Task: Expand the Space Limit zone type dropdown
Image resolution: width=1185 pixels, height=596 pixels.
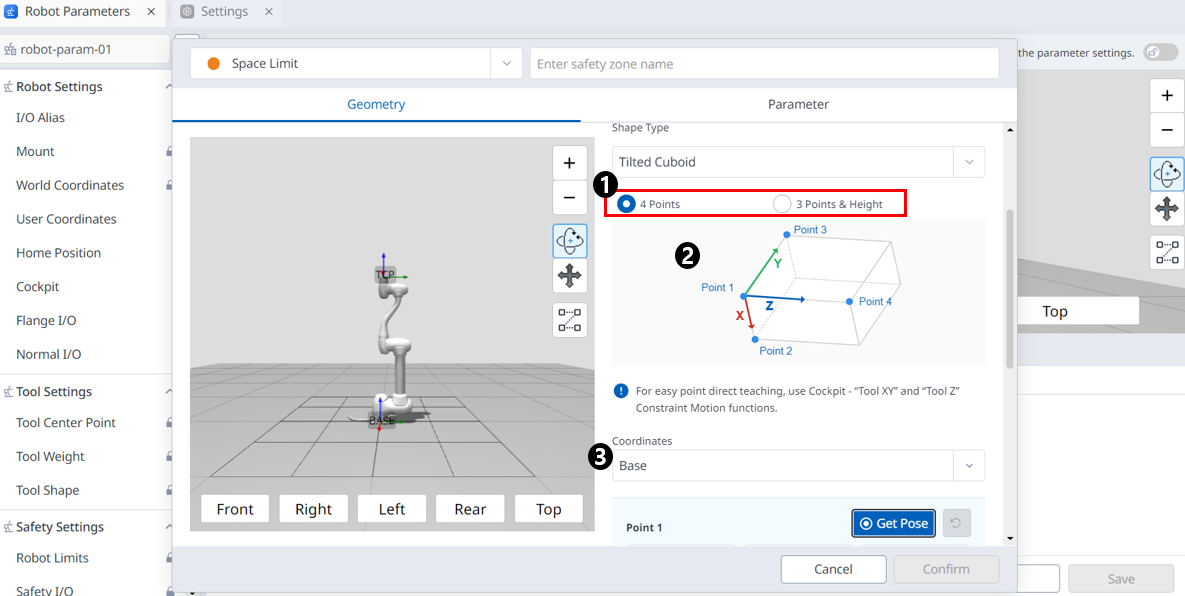Action: 505,64
